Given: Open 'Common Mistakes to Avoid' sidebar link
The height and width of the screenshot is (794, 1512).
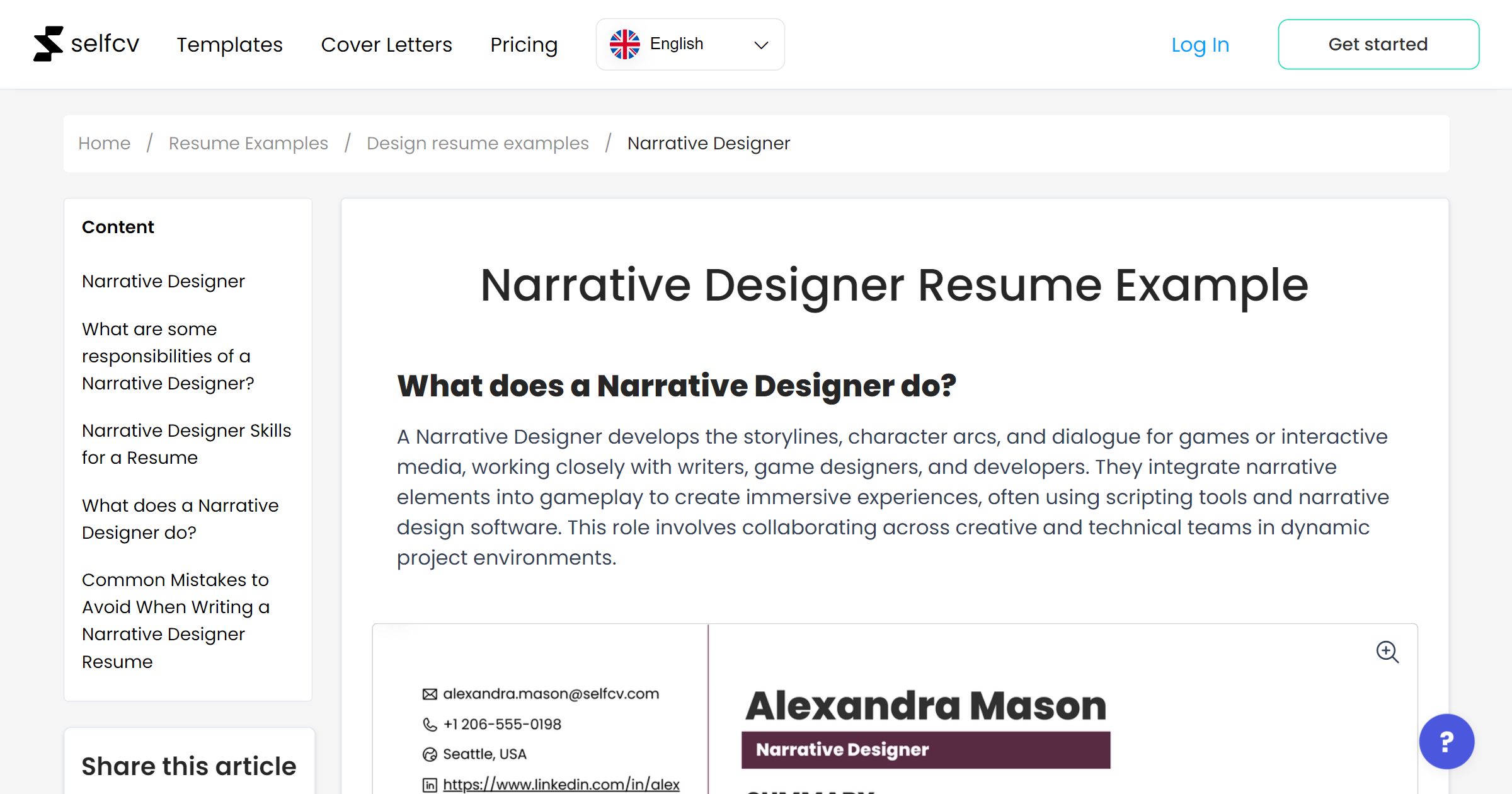Looking at the screenshot, I should click(176, 620).
